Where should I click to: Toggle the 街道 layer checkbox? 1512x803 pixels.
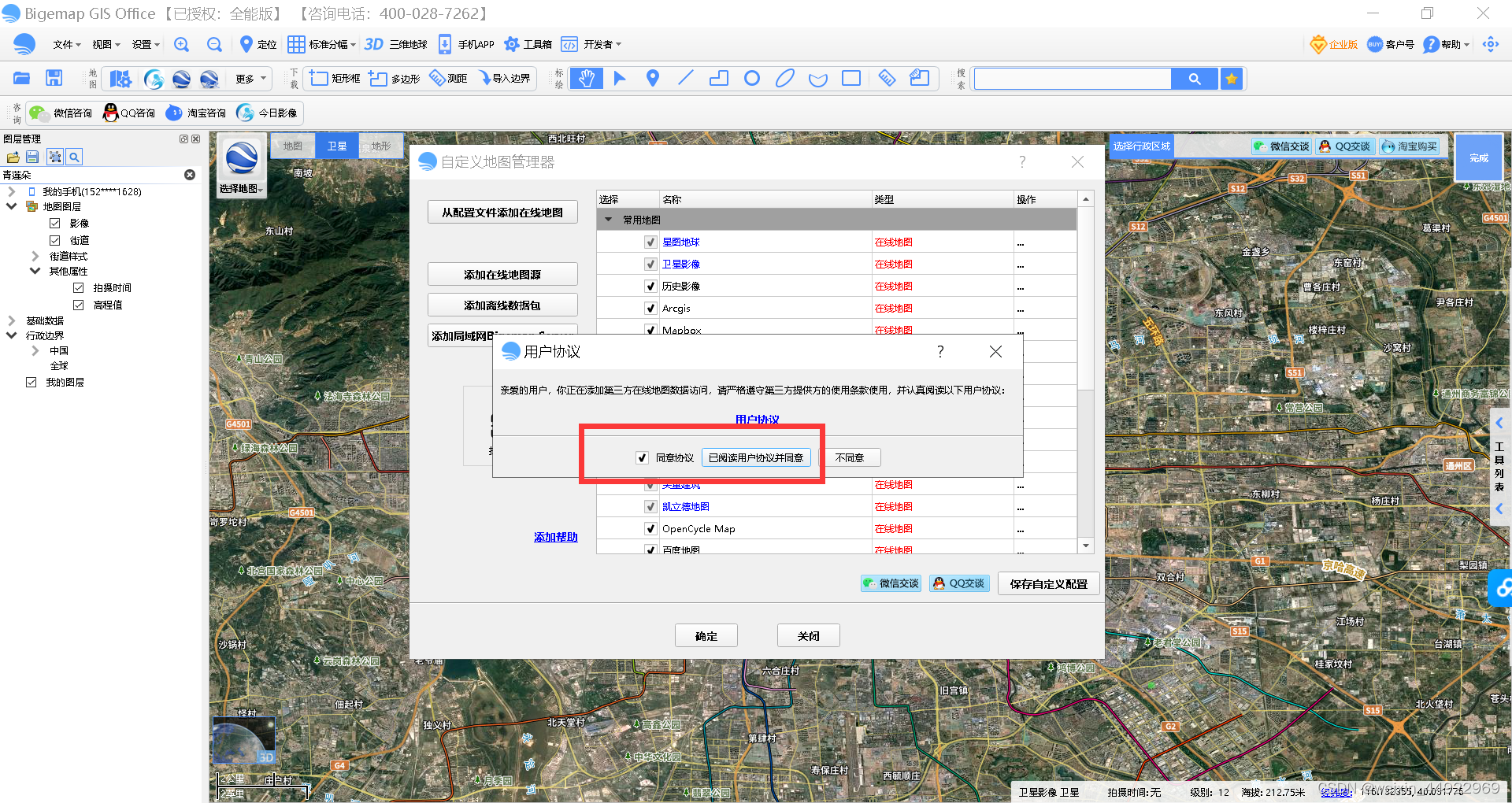coord(55,240)
